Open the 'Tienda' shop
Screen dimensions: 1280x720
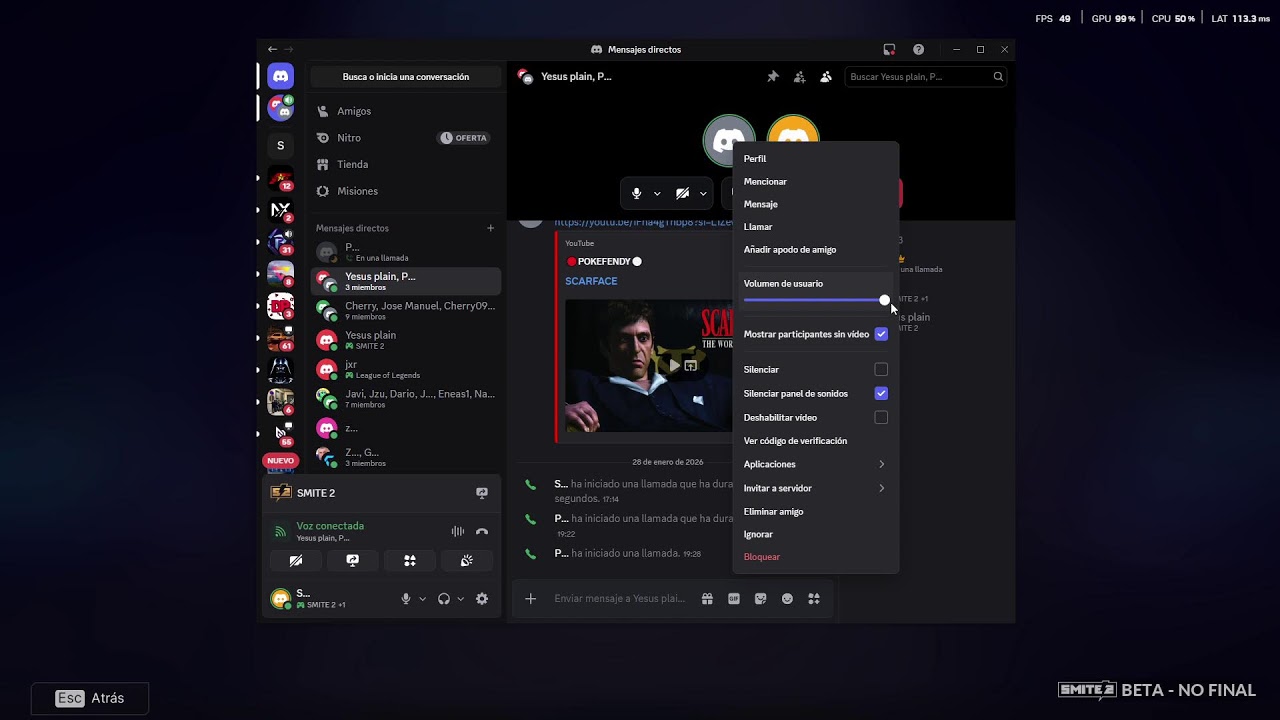(x=406, y=164)
